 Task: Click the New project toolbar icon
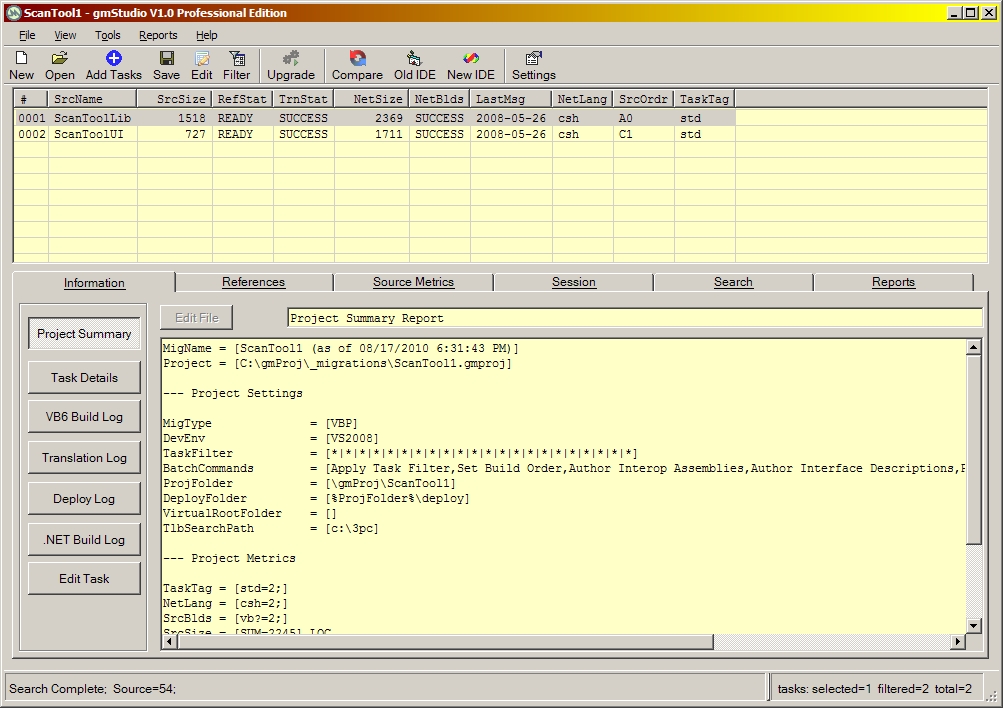click(x=21, y=59)
